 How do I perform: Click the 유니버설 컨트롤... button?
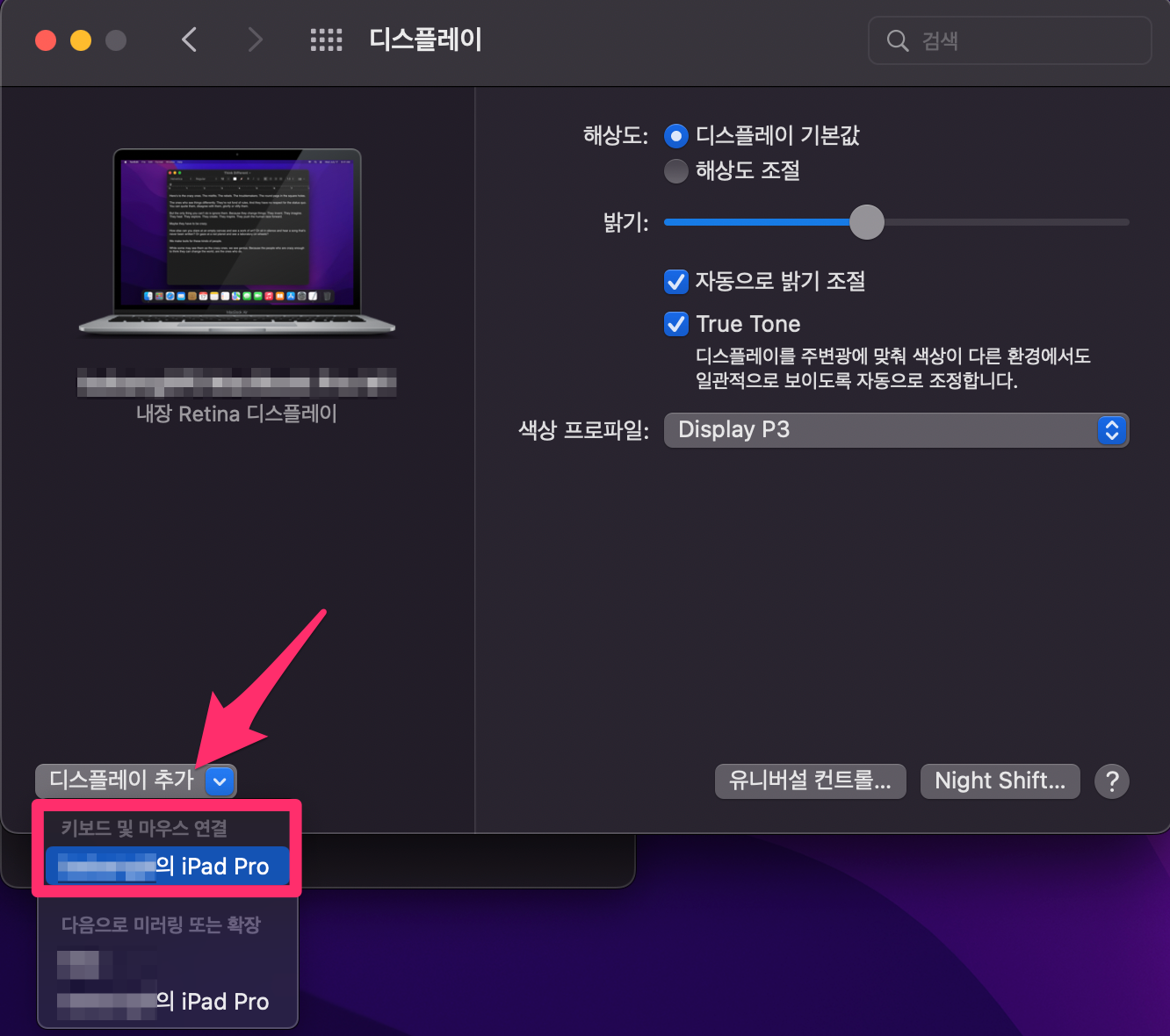click(x=810, y=781)
